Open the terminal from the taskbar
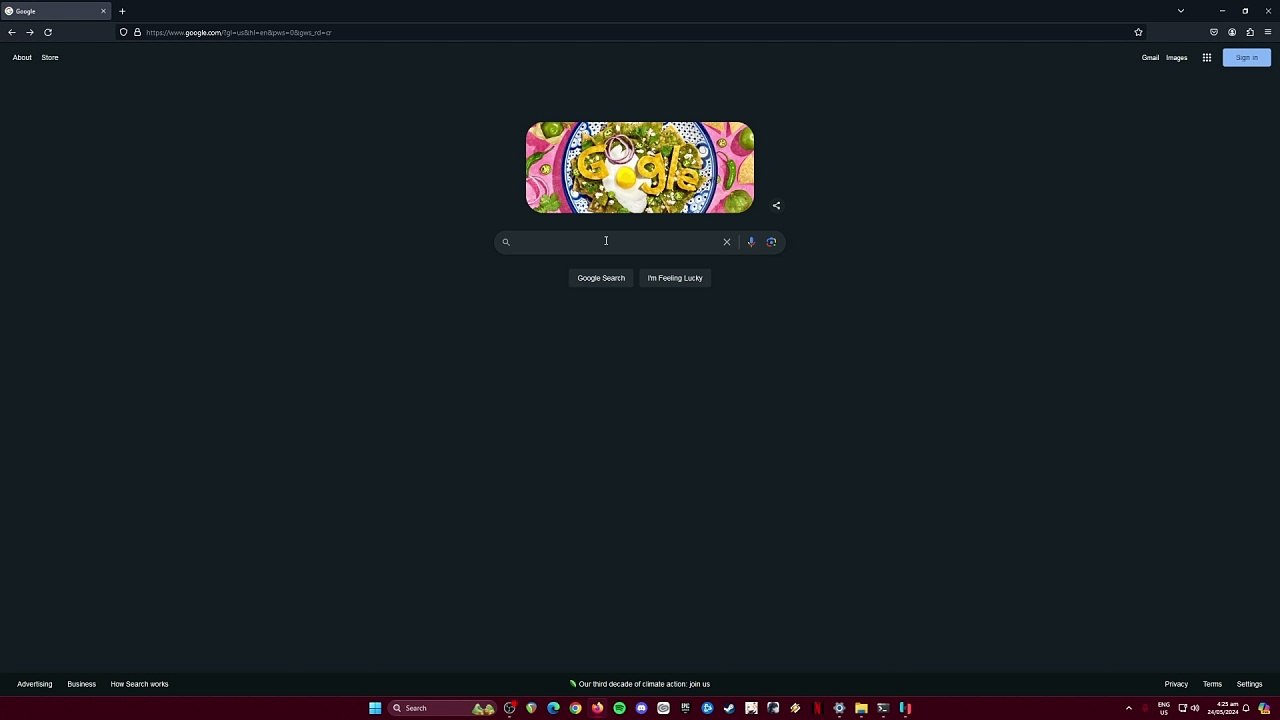Image resolution: width=1280 pixels, height=720 pixels. pos(883,708)
